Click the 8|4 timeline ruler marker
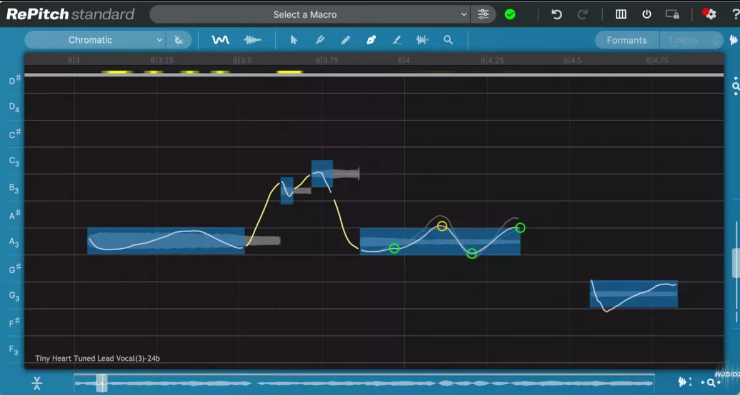 (404, 60)
